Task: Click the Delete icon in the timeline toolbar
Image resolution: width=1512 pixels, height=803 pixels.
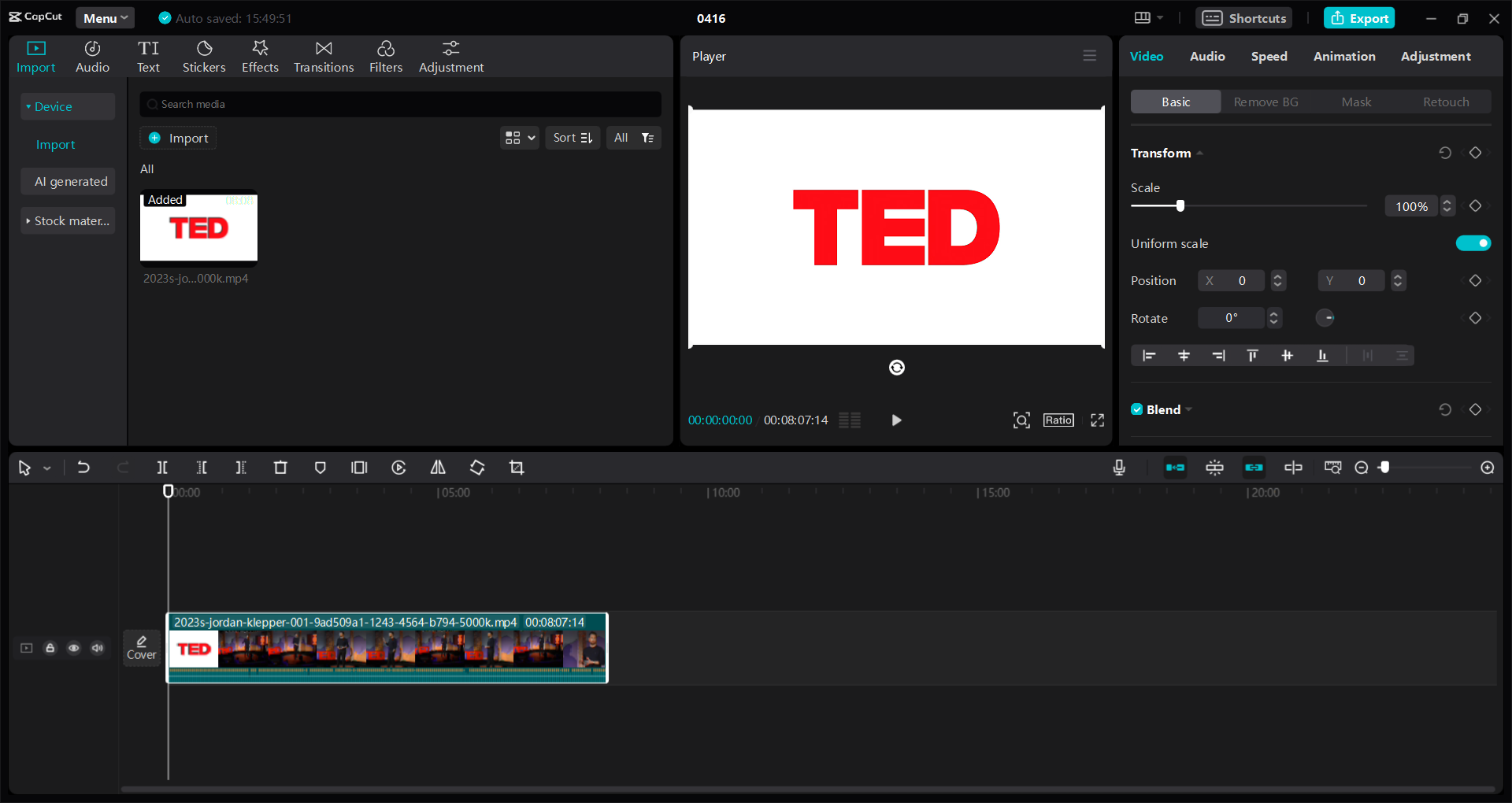Action: coord(280,467)
